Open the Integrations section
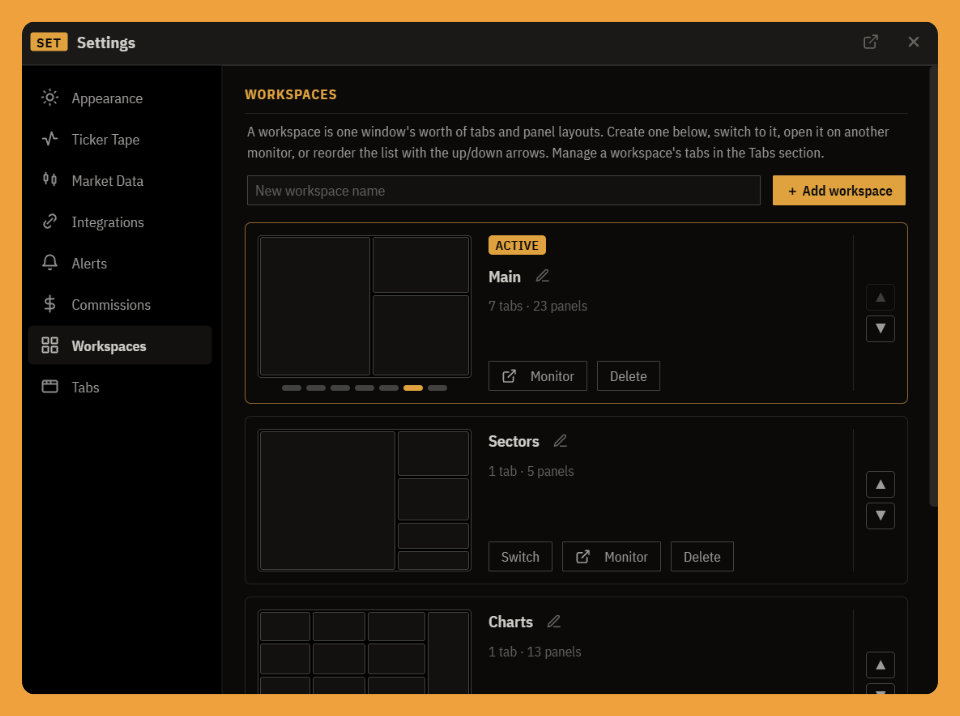960x716 pixels. (120, 222)
